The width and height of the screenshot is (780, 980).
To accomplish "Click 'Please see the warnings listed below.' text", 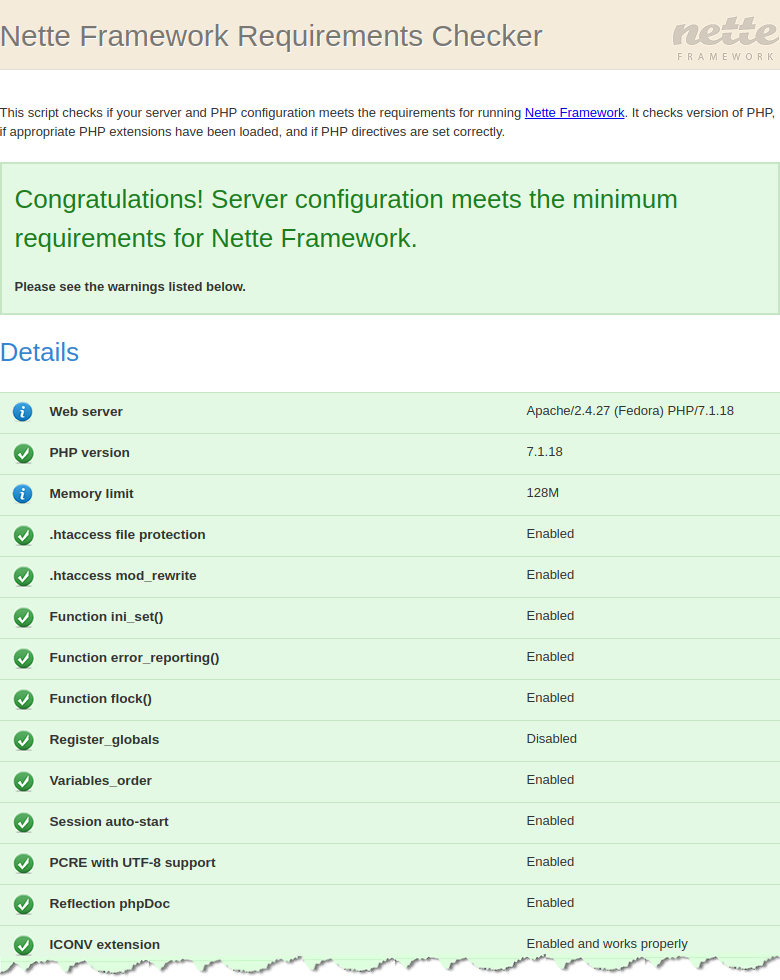I will click(x=130, y=287).
